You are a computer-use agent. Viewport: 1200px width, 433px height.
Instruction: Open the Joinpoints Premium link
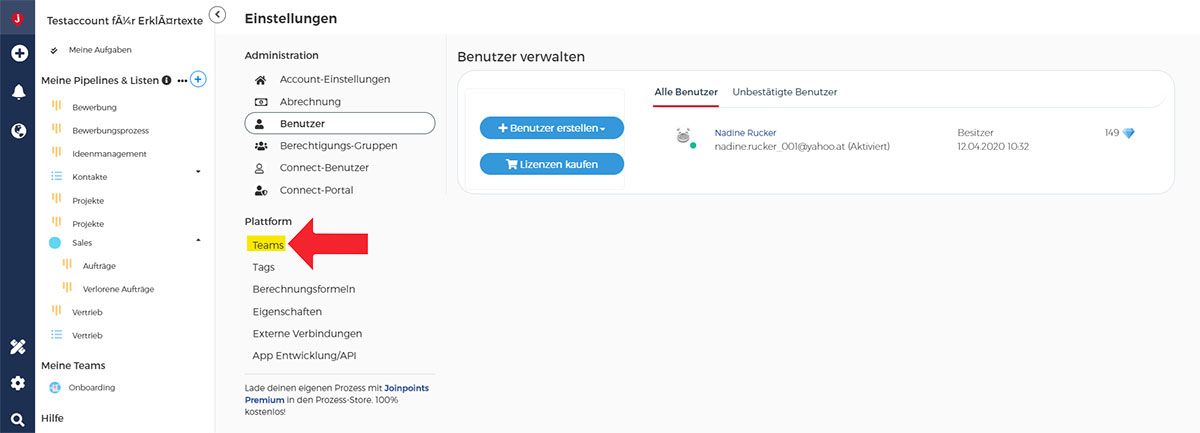337,393
